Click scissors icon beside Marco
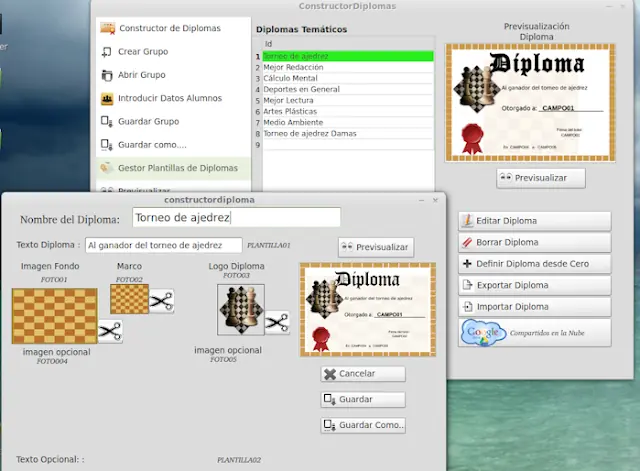The image size is (640, 471). pos(162,301)
